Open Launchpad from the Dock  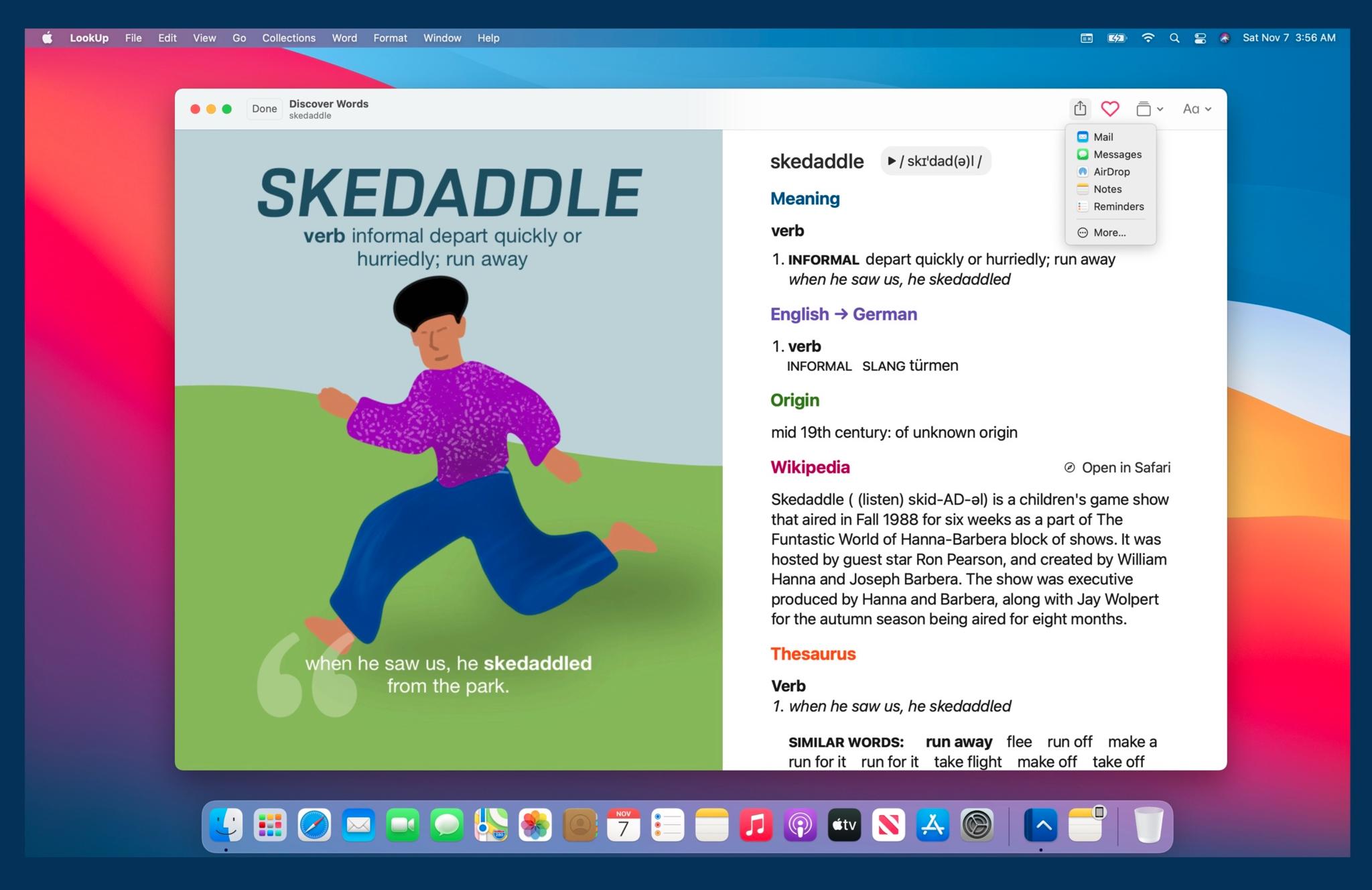click(270, 825)
